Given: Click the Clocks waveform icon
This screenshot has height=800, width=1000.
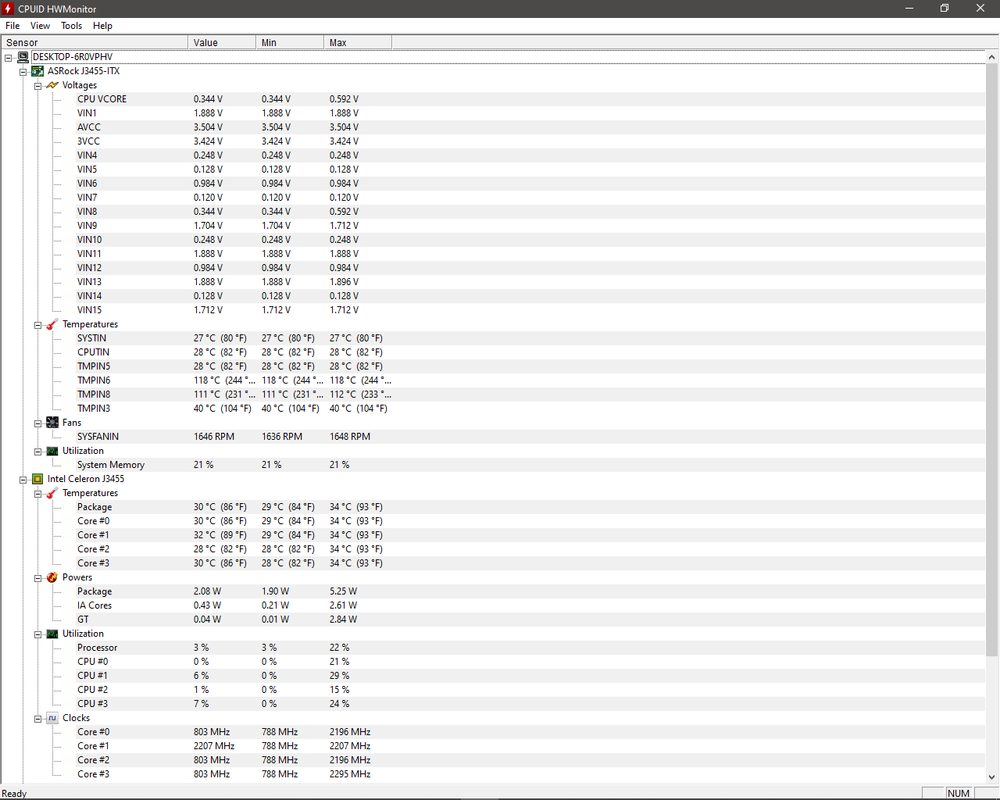Looking at the screenshot, I should [52, 718].
